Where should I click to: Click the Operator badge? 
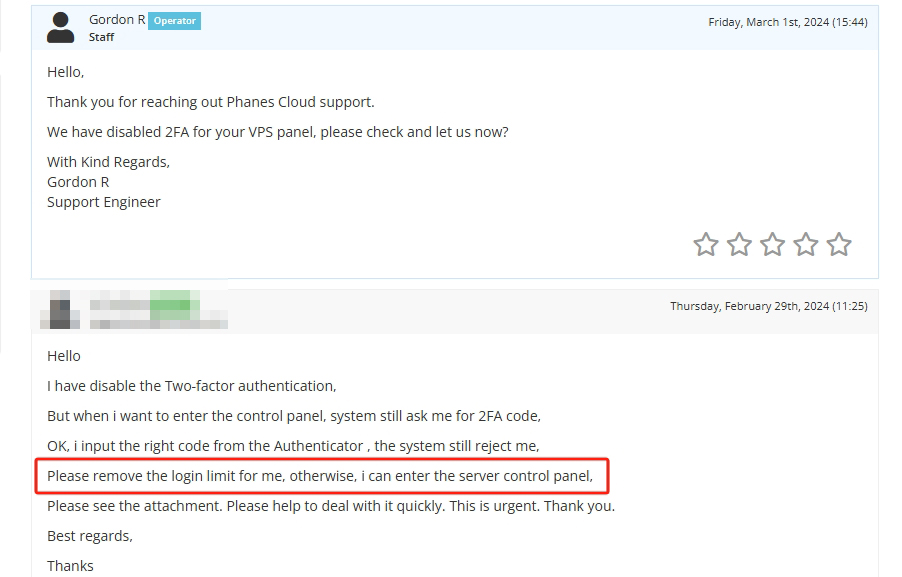point(175,20)
